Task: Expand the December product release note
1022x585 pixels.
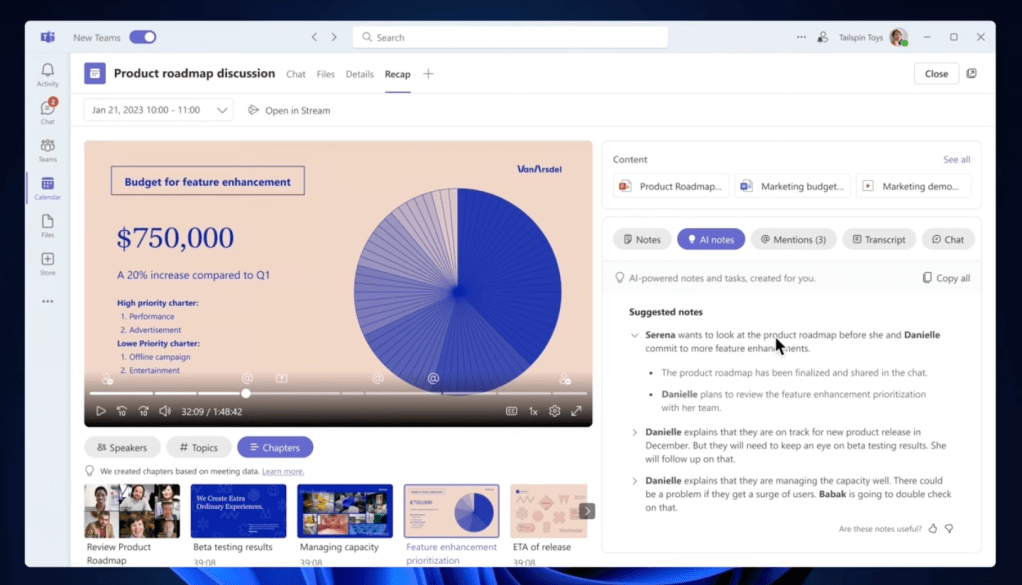Action: click(634, 433)
